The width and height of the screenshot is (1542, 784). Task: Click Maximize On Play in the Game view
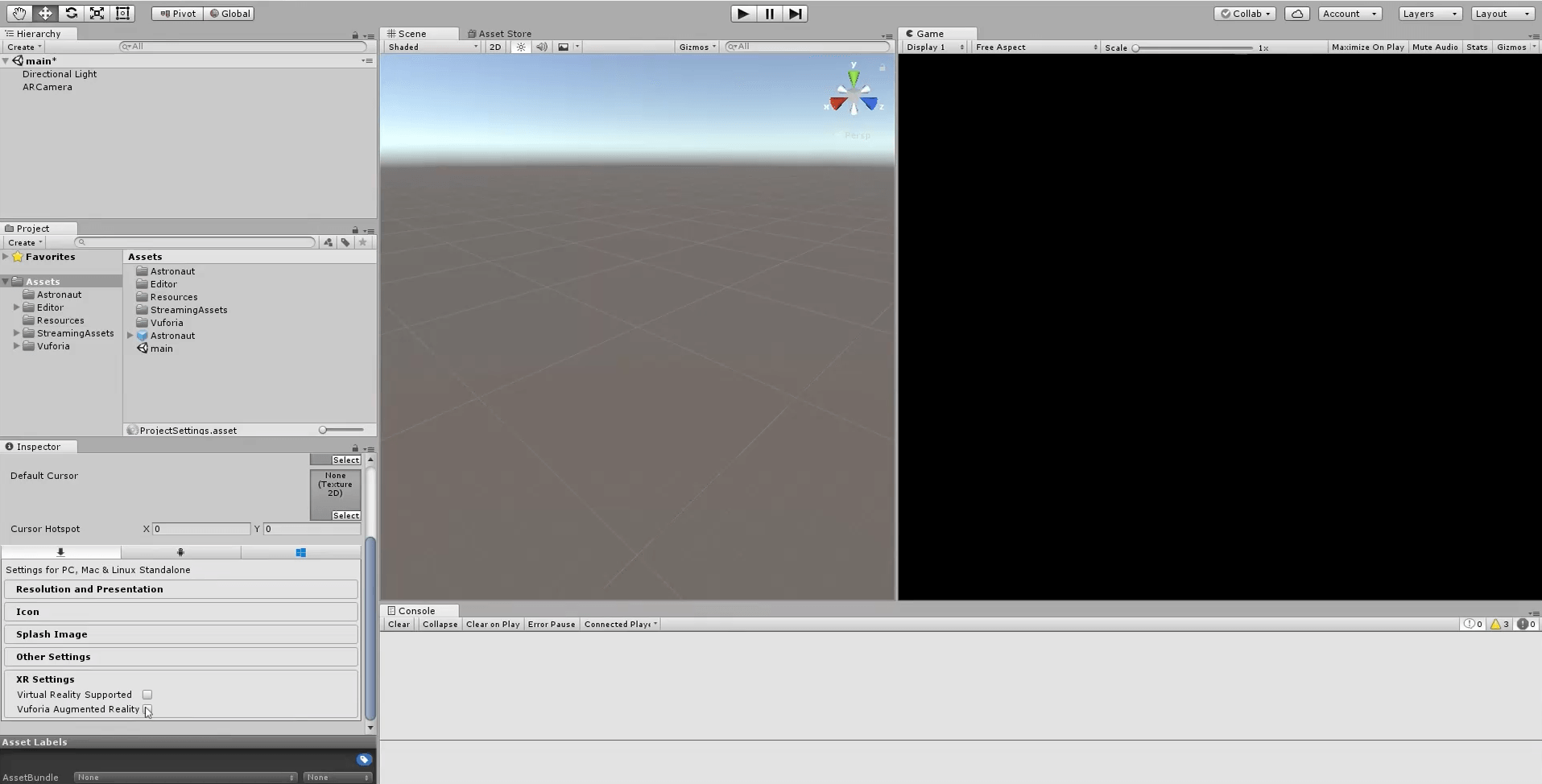[x=1366, y=47]
